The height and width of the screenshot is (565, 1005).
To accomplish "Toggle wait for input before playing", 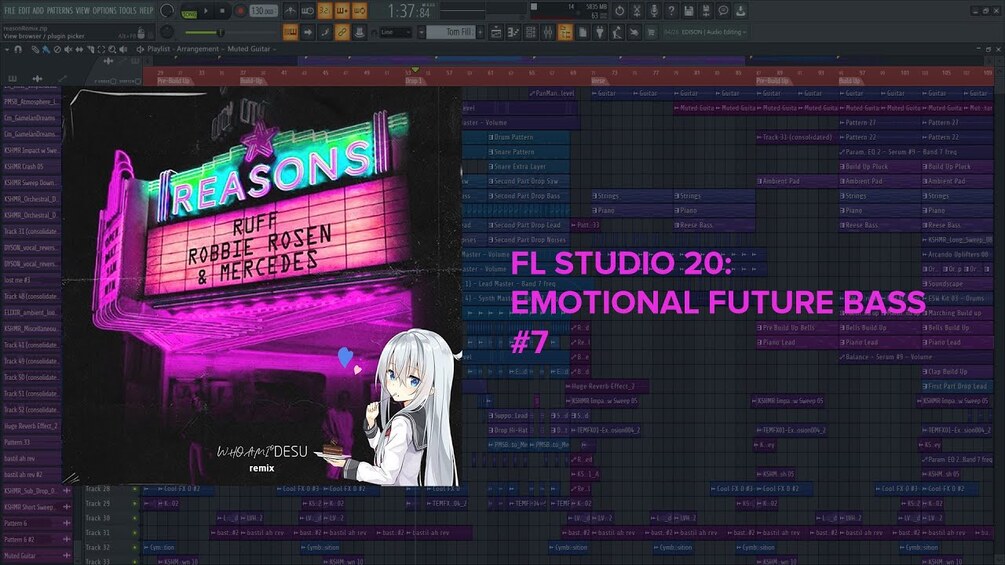I will [308, 11].
